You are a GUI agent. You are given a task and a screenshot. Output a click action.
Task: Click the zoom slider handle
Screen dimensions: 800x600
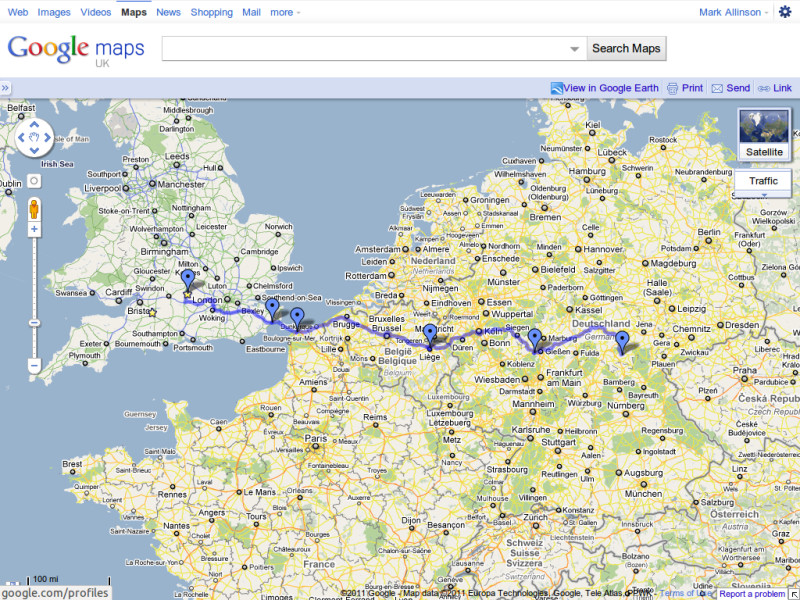pos(34,323)
